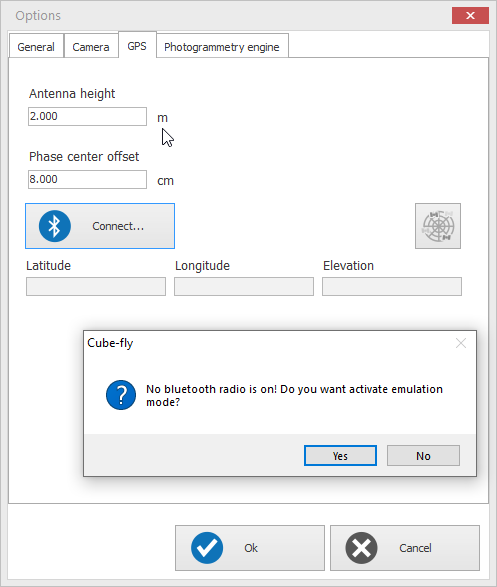Open the Camera tab
497x587 pixels.
click(x=91, y=47)
